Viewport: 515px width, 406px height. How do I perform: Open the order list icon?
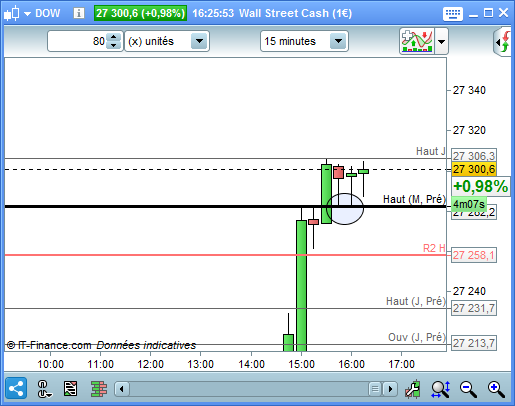tap(70, 389)
